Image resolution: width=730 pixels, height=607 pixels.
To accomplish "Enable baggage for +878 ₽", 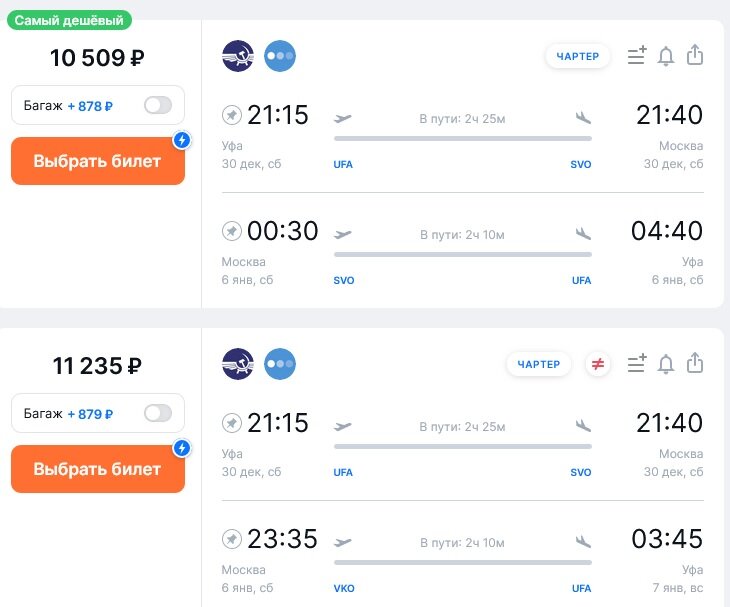I will coord(157,106).
